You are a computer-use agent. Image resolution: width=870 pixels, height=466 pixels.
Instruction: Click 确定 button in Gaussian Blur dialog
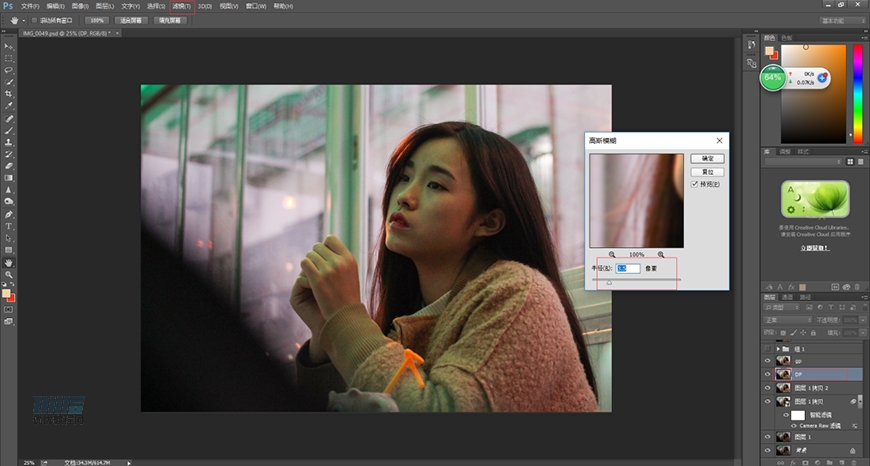pyautogui.click(x=708, y=158)
